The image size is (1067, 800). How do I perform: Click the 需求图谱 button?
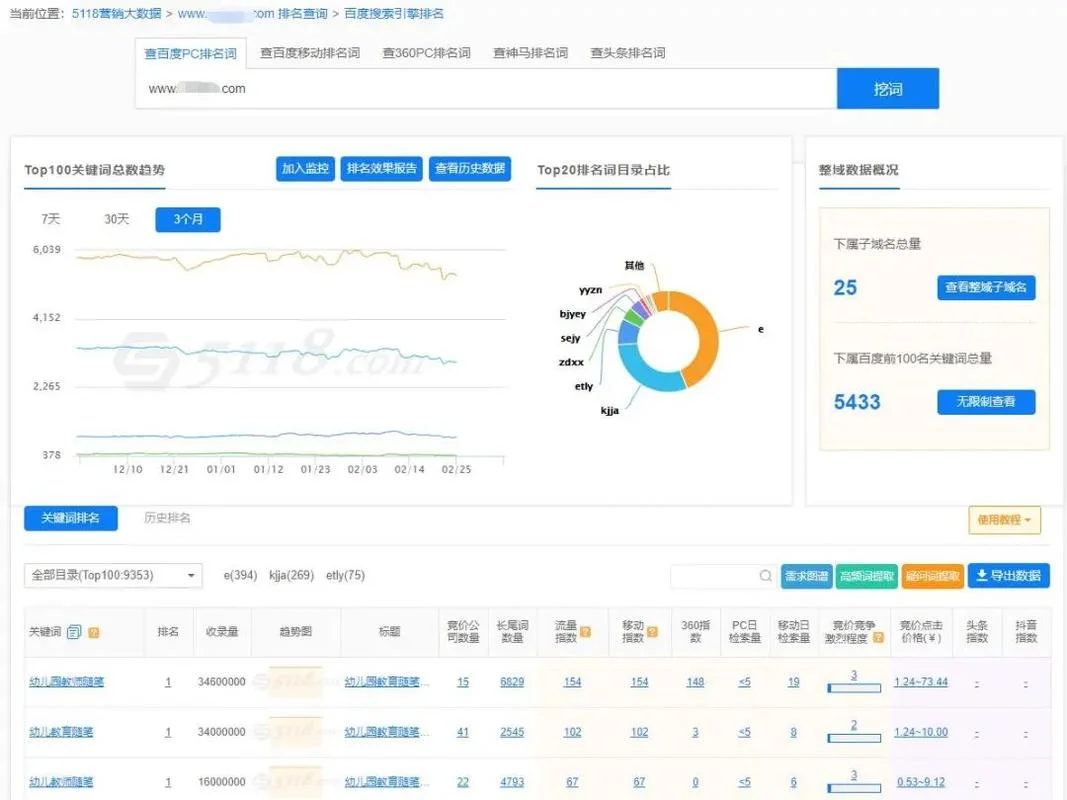pos(806,576)
